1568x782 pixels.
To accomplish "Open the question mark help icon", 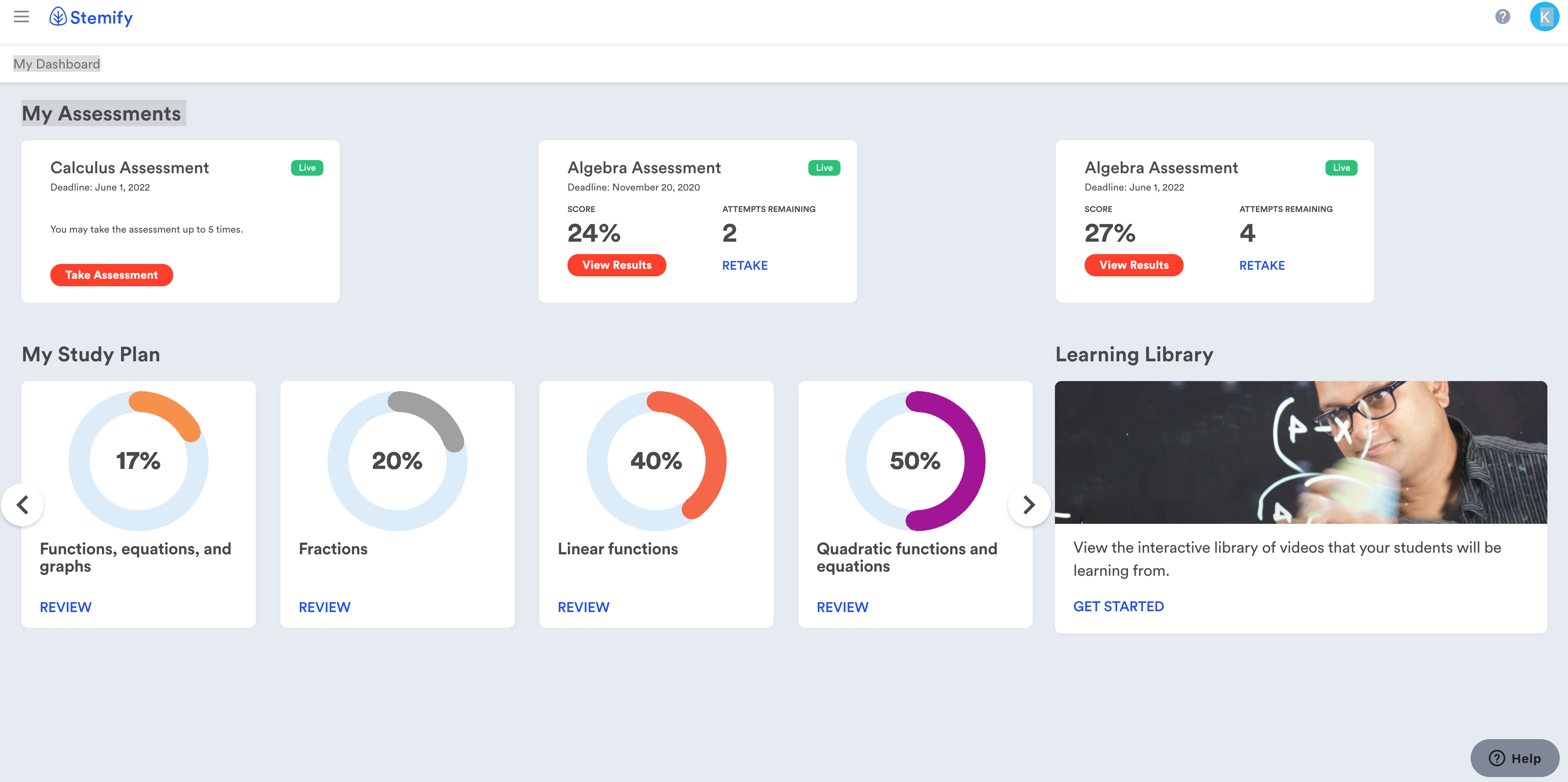I will coord(1502,17).
